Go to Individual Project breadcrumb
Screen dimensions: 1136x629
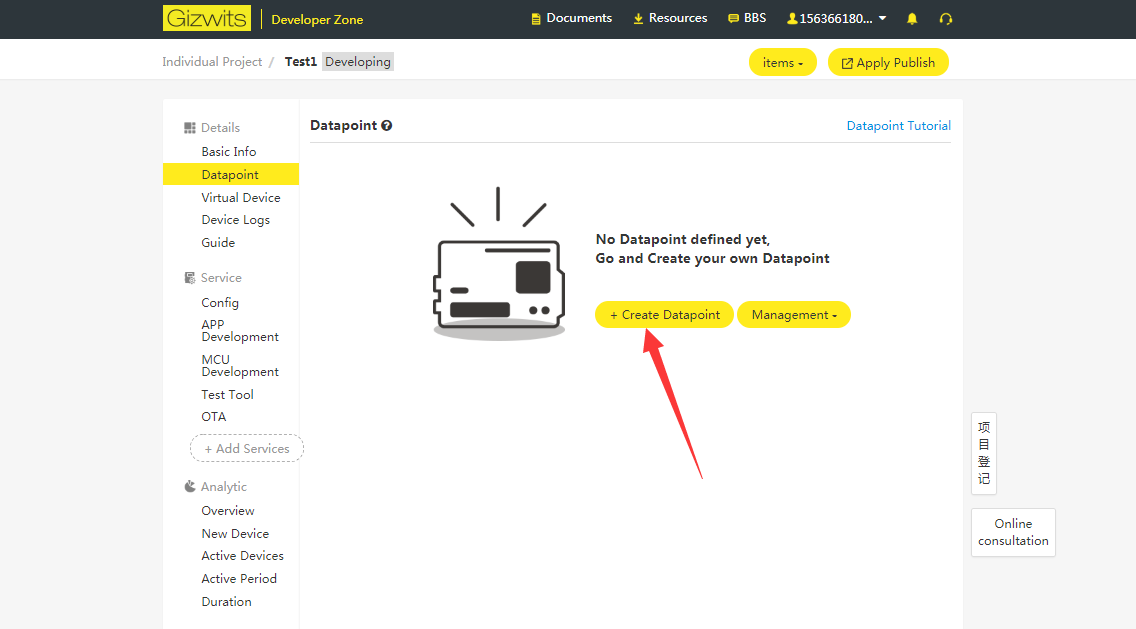[x=212, y=62]
